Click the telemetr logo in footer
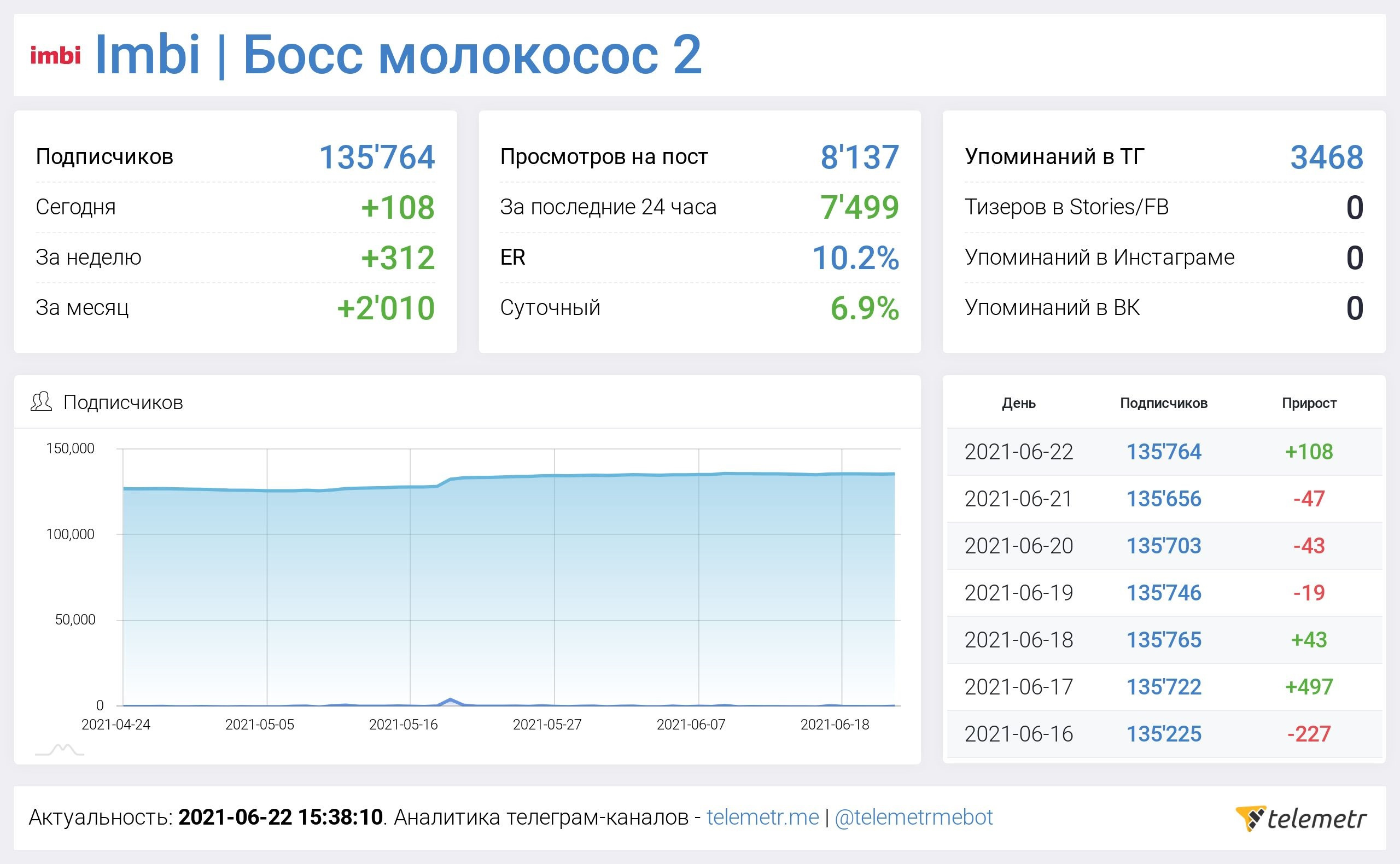Viewport: 1400px width, 864px height. 1301,818
